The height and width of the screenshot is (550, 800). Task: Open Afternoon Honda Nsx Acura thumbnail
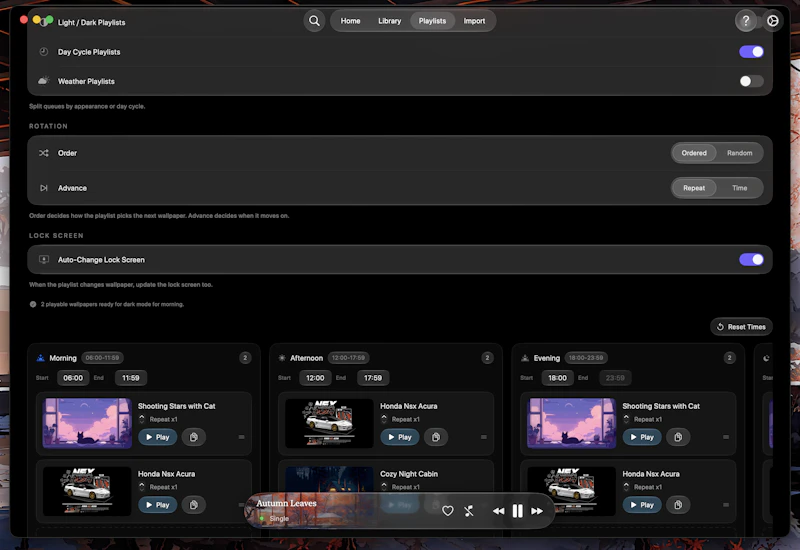pos(329,423)
